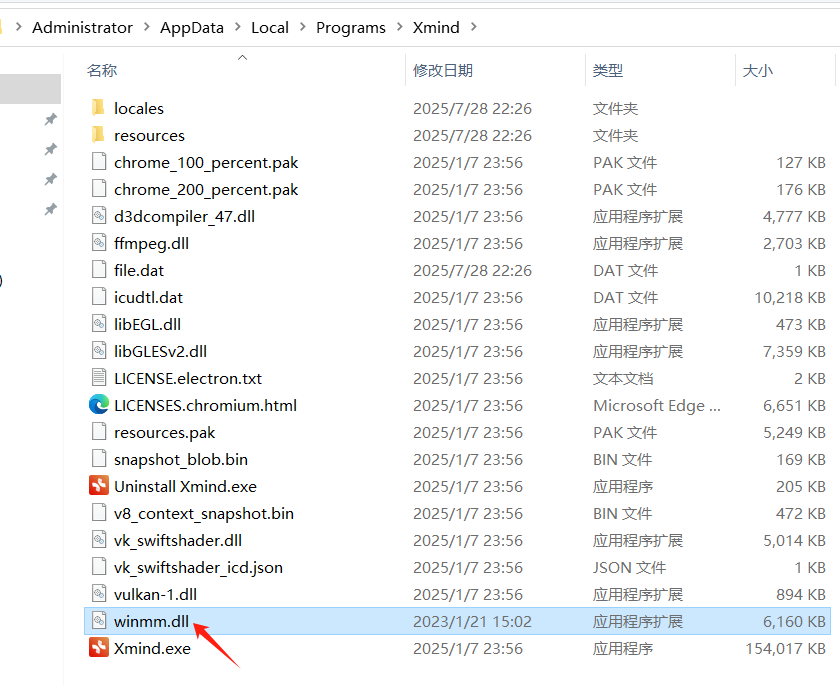Image resolution: width=840 pixels, height=686 pixels.
Task: Expand the chevron after Xmind in path
Action: point(474,27)
